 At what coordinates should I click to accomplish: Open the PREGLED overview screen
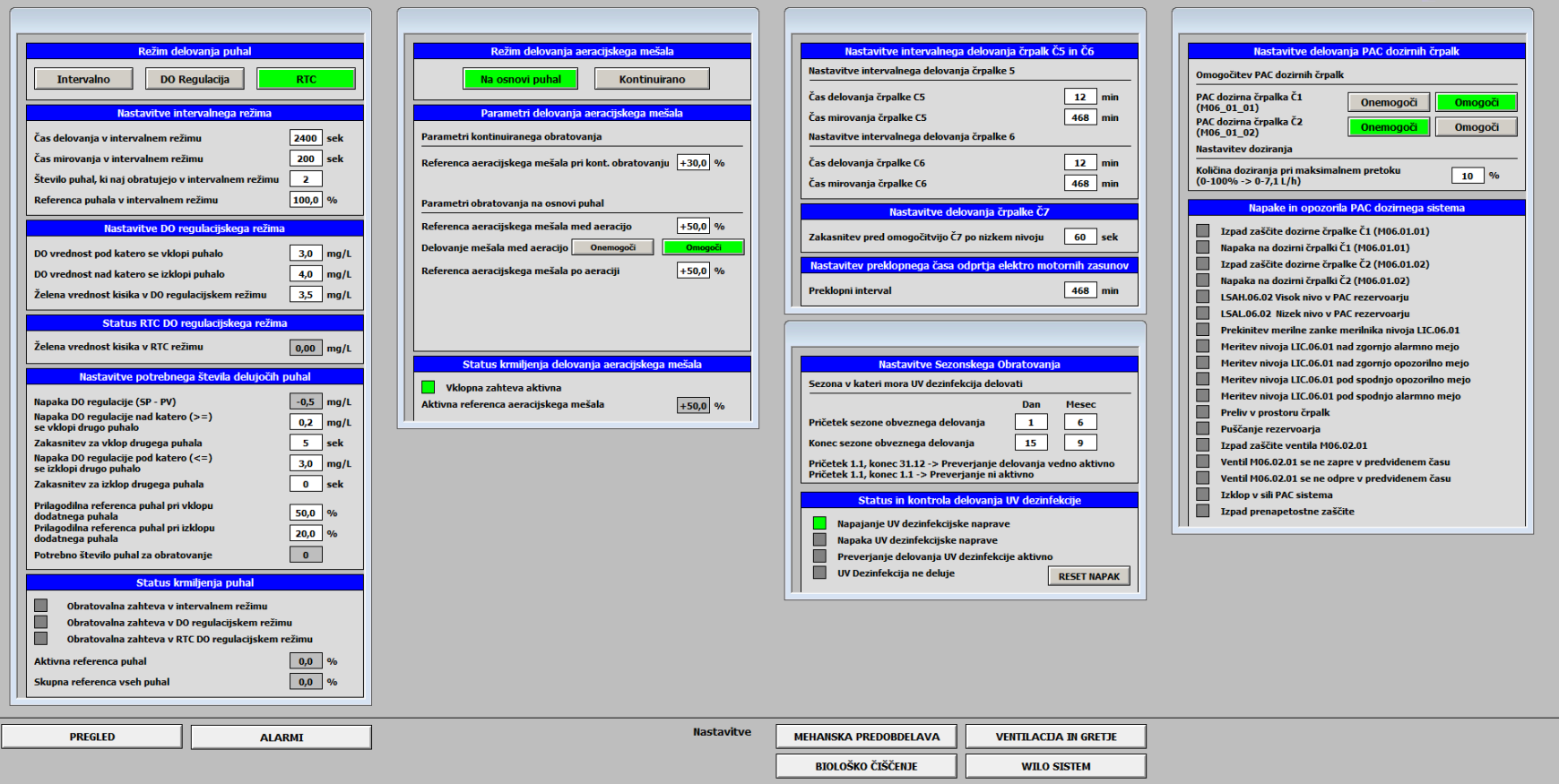point(92,737)
